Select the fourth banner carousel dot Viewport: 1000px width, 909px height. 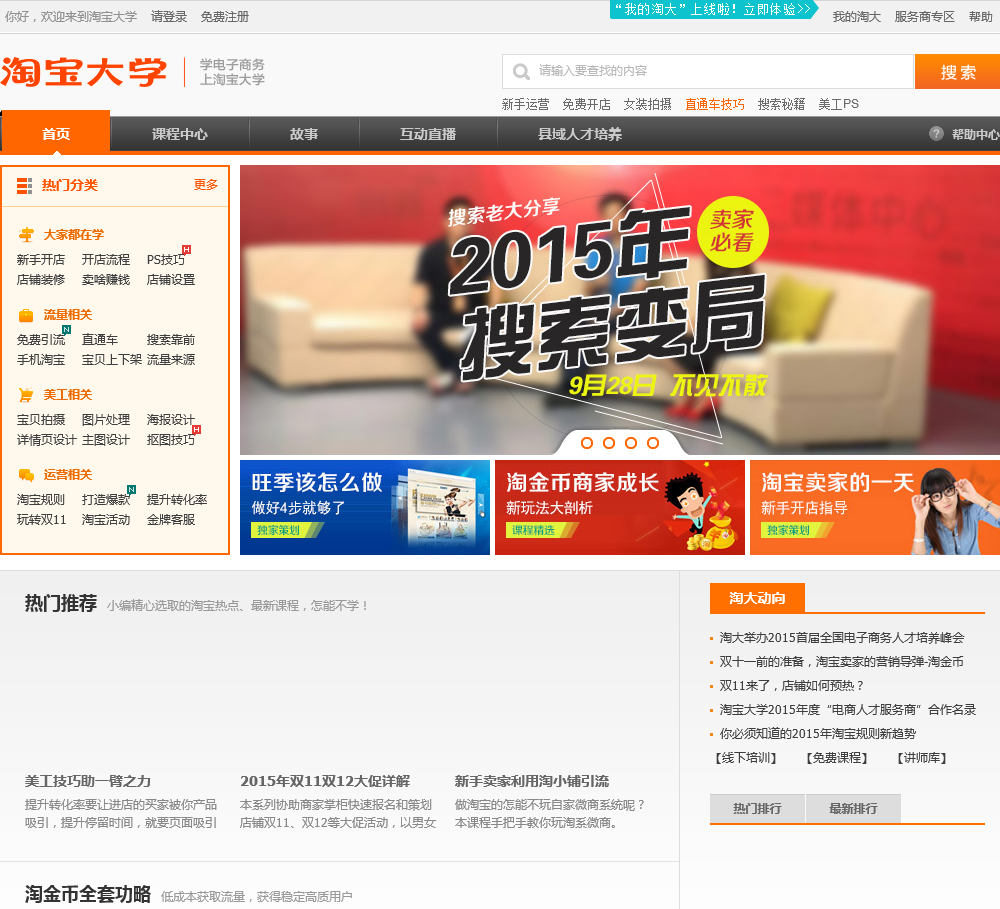pos(652,443)
